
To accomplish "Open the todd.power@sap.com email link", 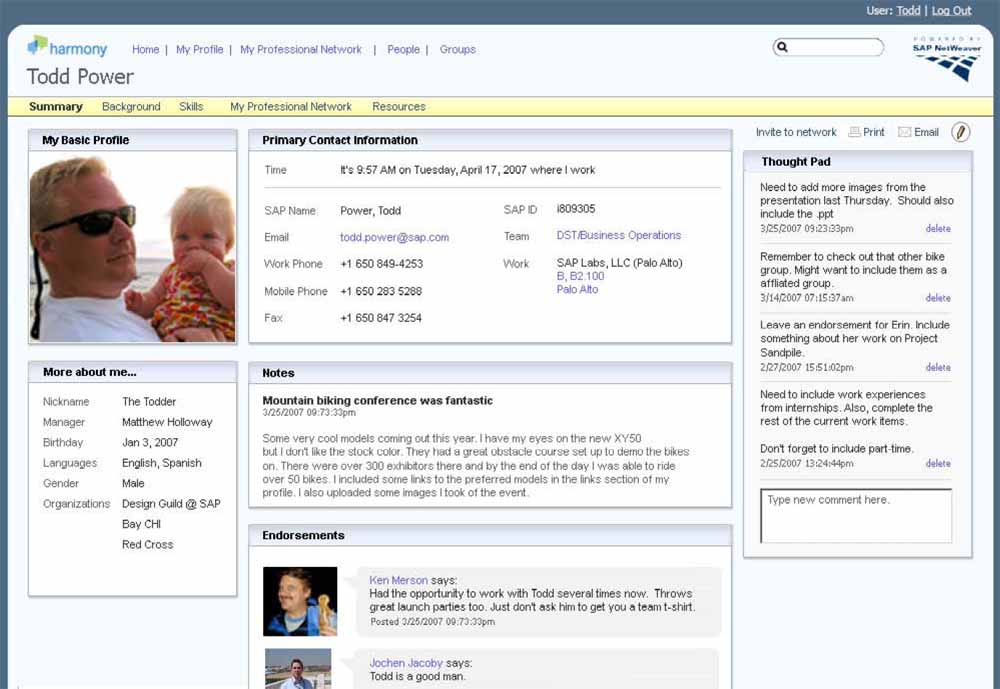I will point(394,238).
